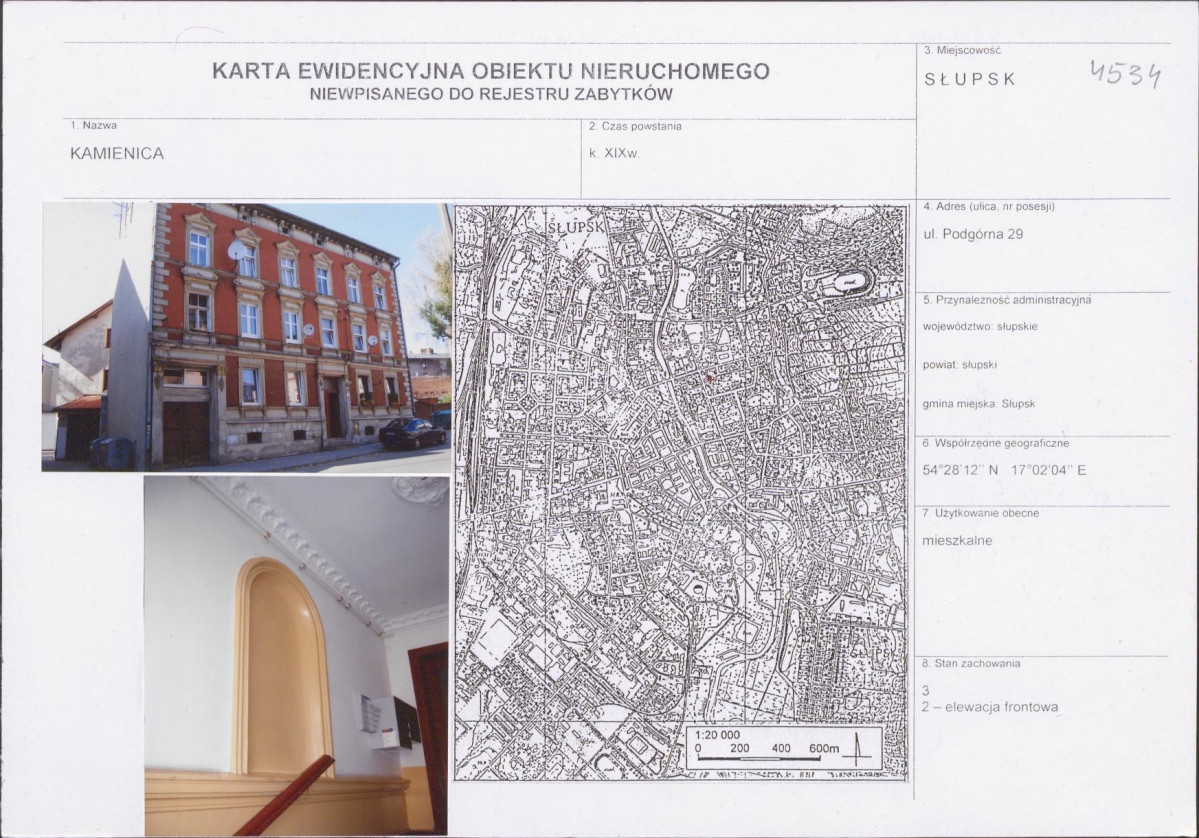Click the 'gmina miejska: Słupsk' line

979,404
